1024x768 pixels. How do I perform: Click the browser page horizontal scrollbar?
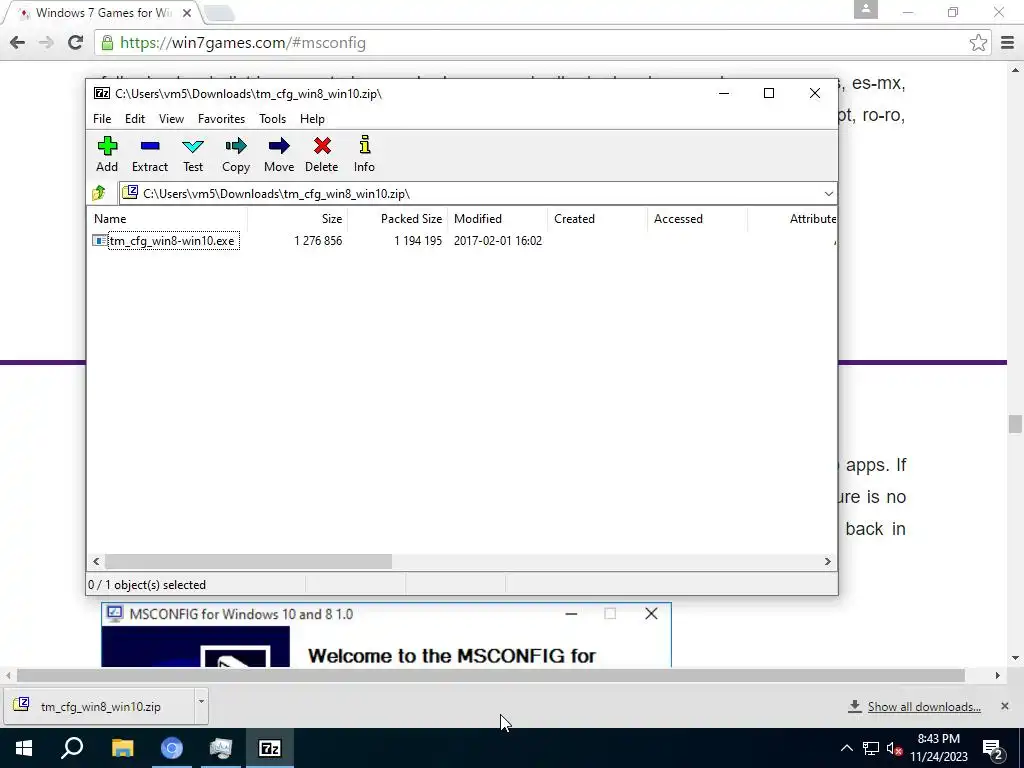pyautogui.click(x=491, y=675)
